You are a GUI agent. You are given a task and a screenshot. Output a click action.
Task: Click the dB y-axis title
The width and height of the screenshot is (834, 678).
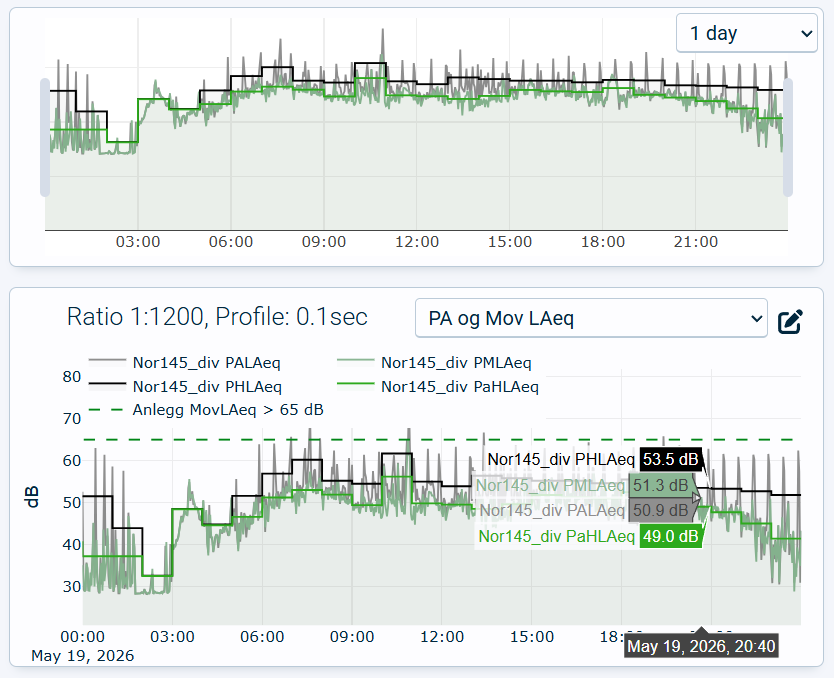[x=32, y=496]
